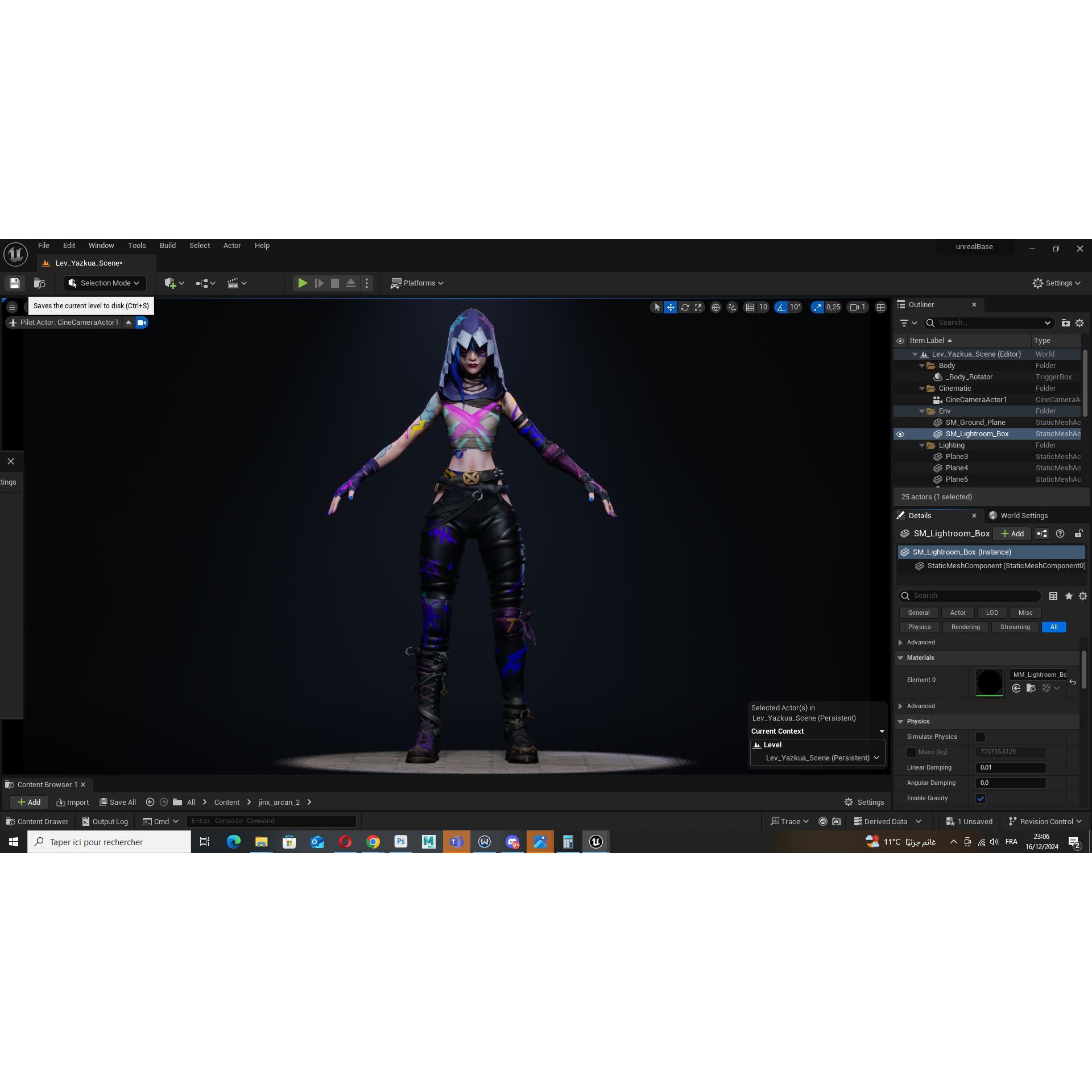Filter Details by Rendering category

(966, 627)
